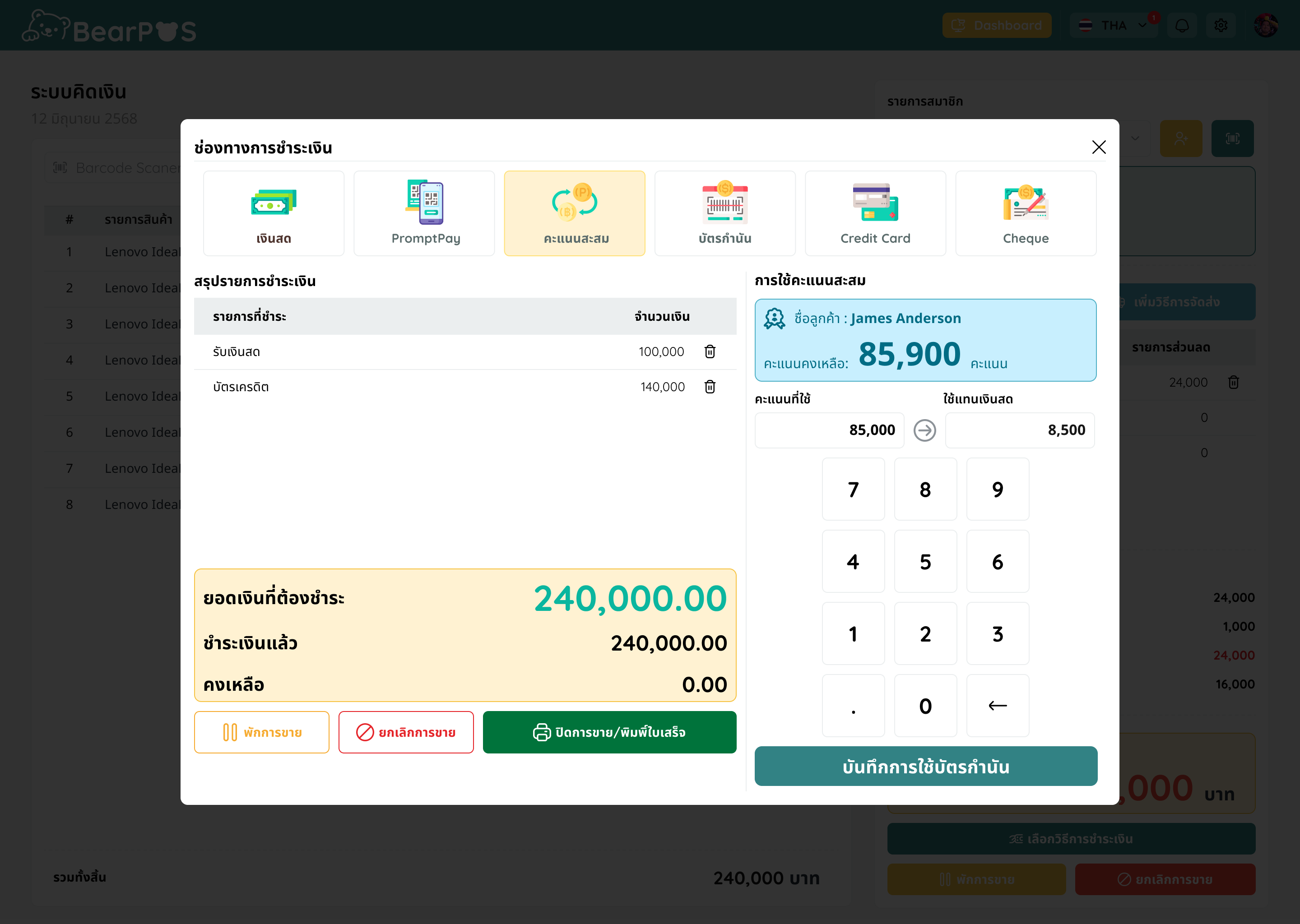Click the เลือกวิธีการชำระเงิน button behind dialog

[1071, 839]
